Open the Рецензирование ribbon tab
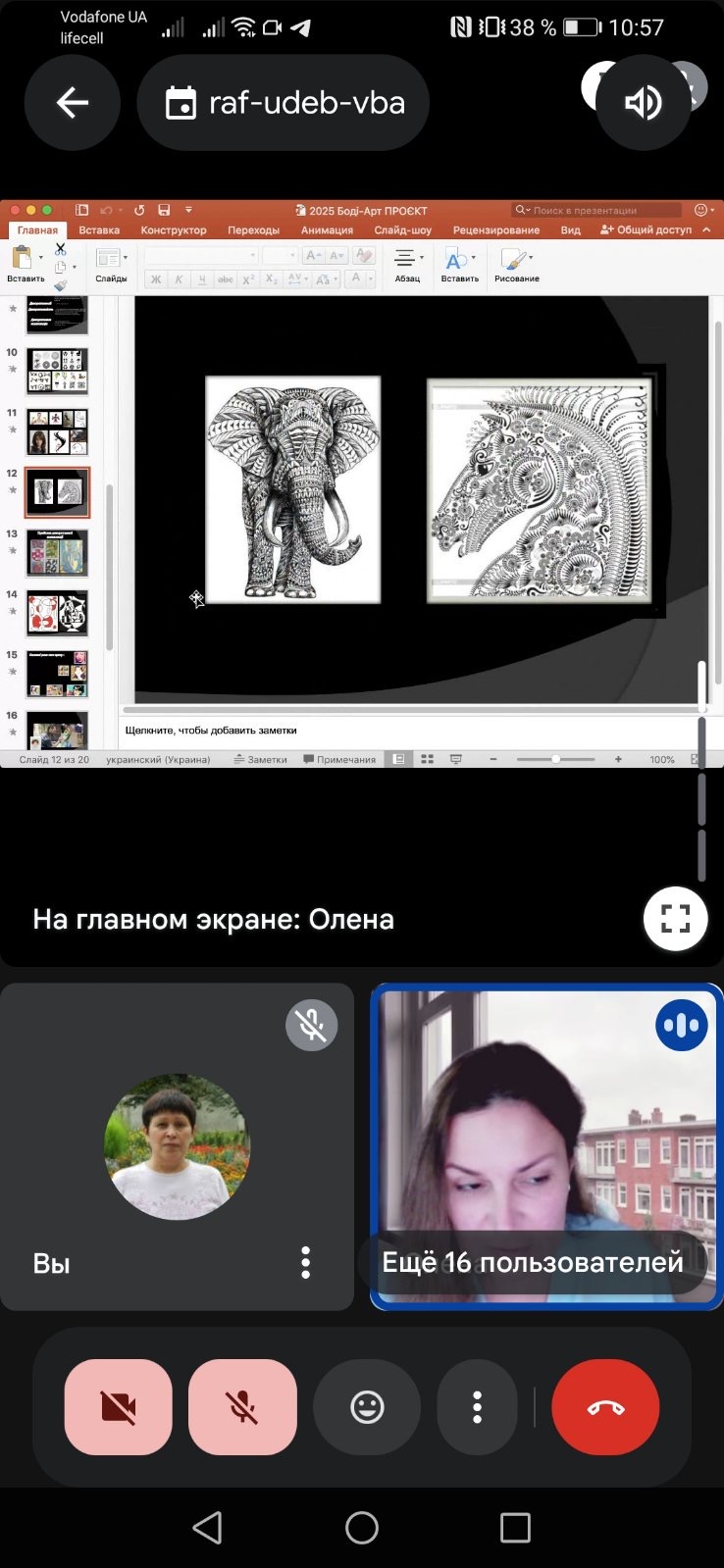 tap(496, 230)
